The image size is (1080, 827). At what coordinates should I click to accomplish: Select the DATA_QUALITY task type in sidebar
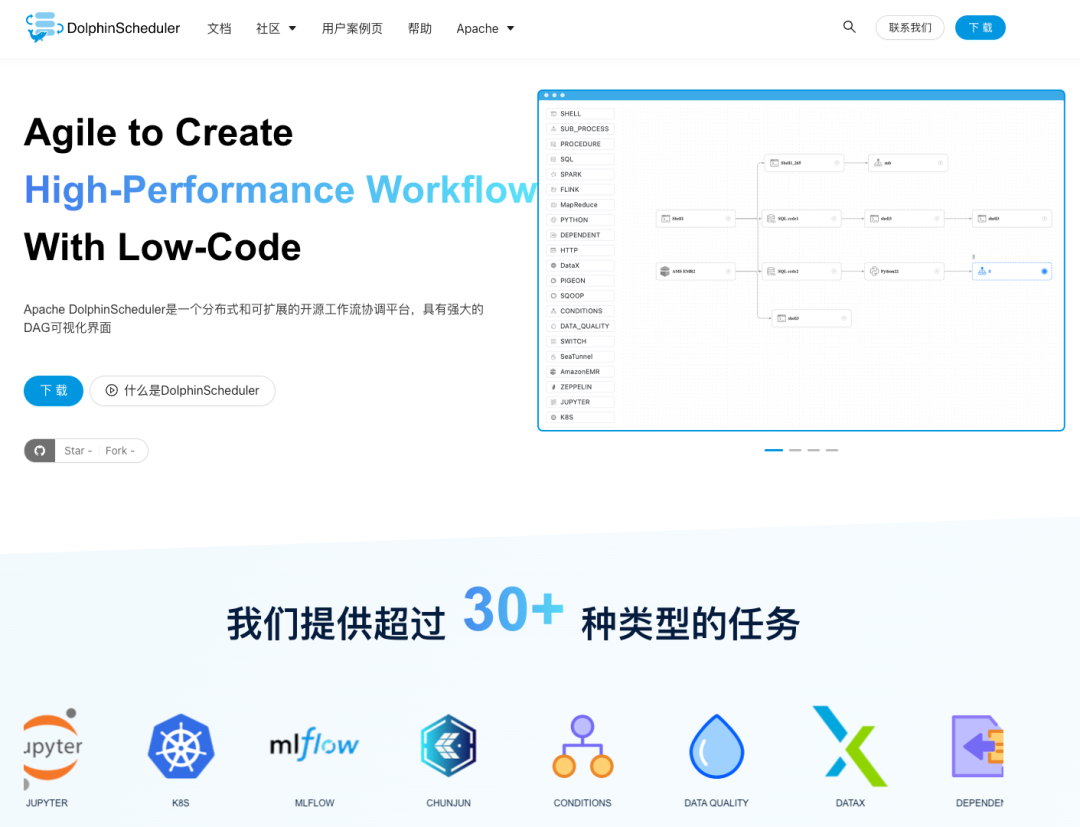pyautogui.click(x=577, y=325)
